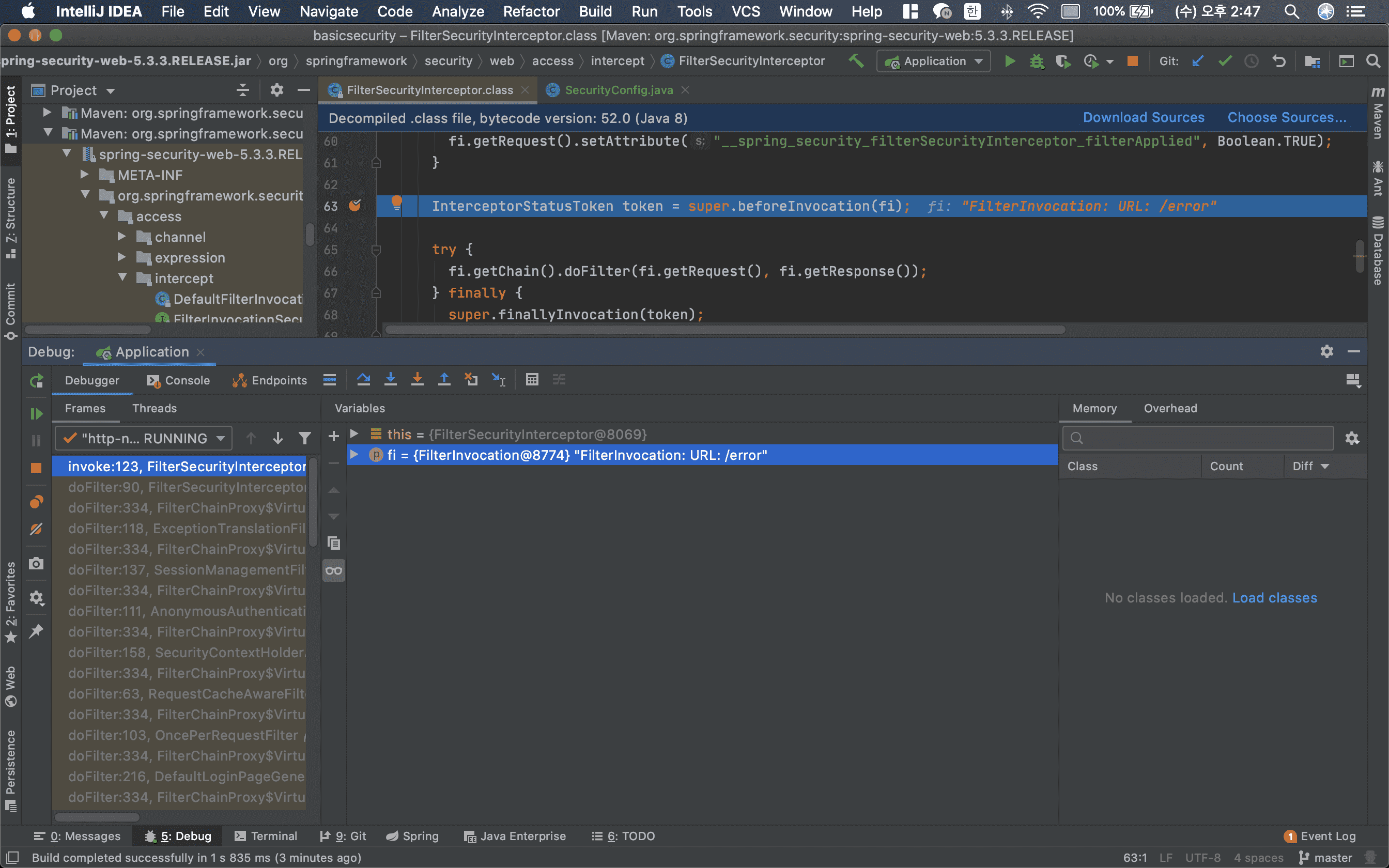Click View Breakpoints icon in debug sidebar
Screen dimensions: 1389x868
pos(36,502)
